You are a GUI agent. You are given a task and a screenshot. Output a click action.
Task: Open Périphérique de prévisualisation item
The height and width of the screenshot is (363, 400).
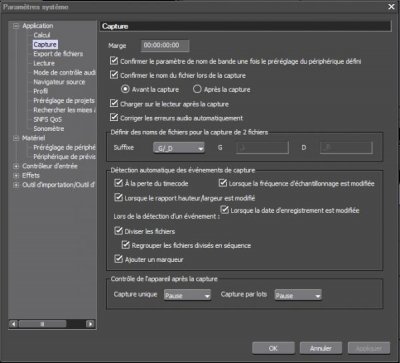click(64, 157)
